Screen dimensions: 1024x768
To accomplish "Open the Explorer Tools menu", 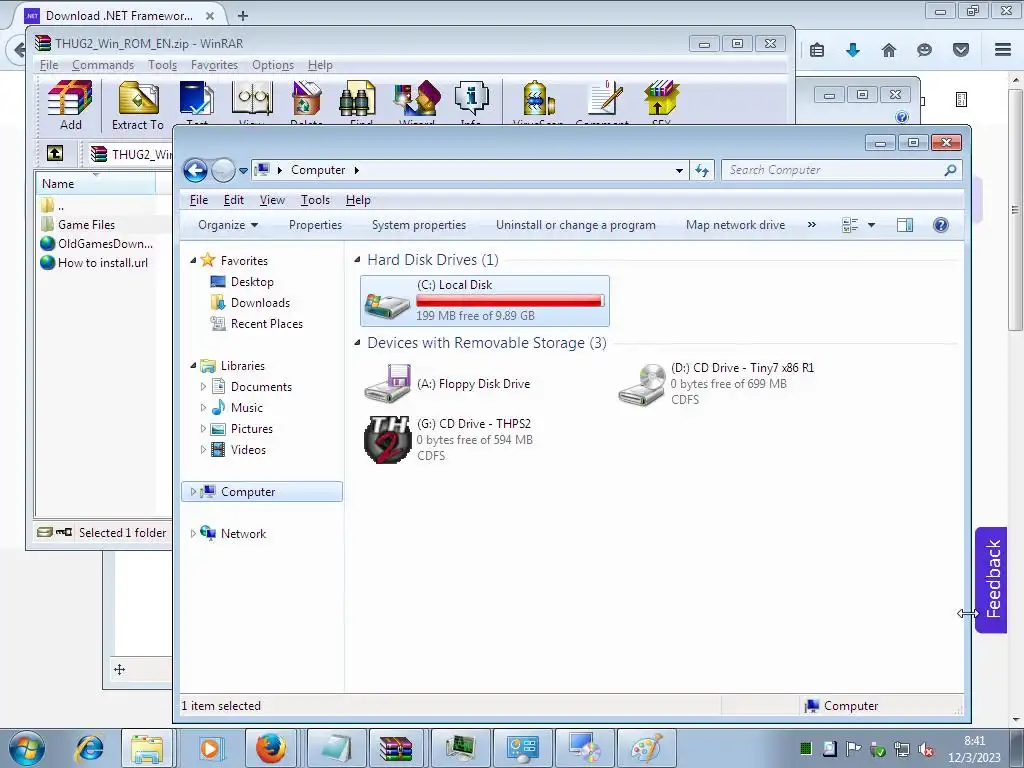I will tap(315, 200).
